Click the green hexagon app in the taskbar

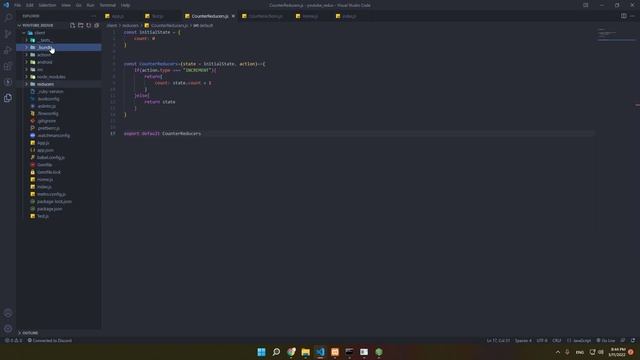click(x=379, y=352)
